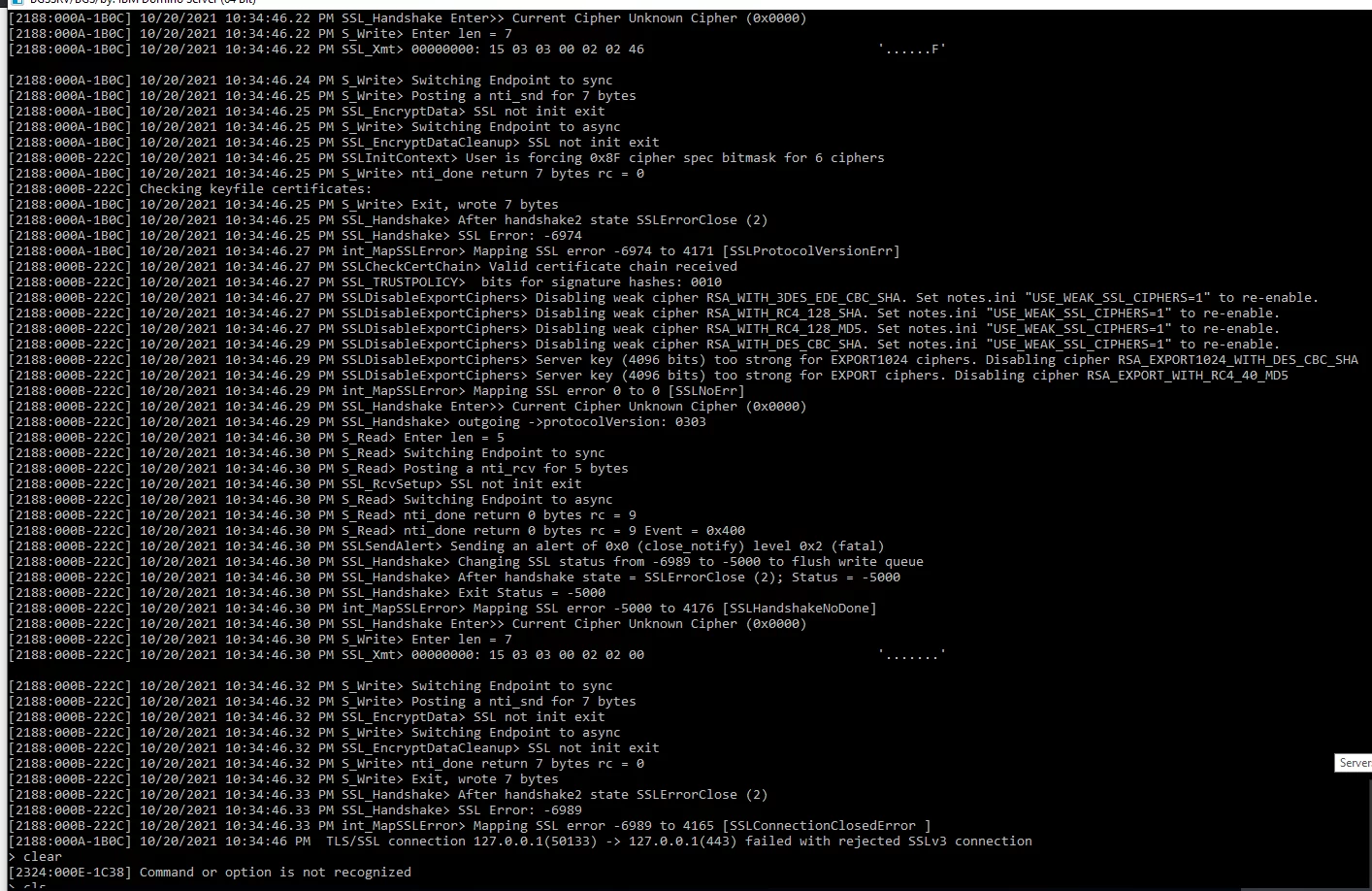Click 'Command or option is not recognized' message
The width and height of the screenshot is (1372, 891).
tap(275, 873)
